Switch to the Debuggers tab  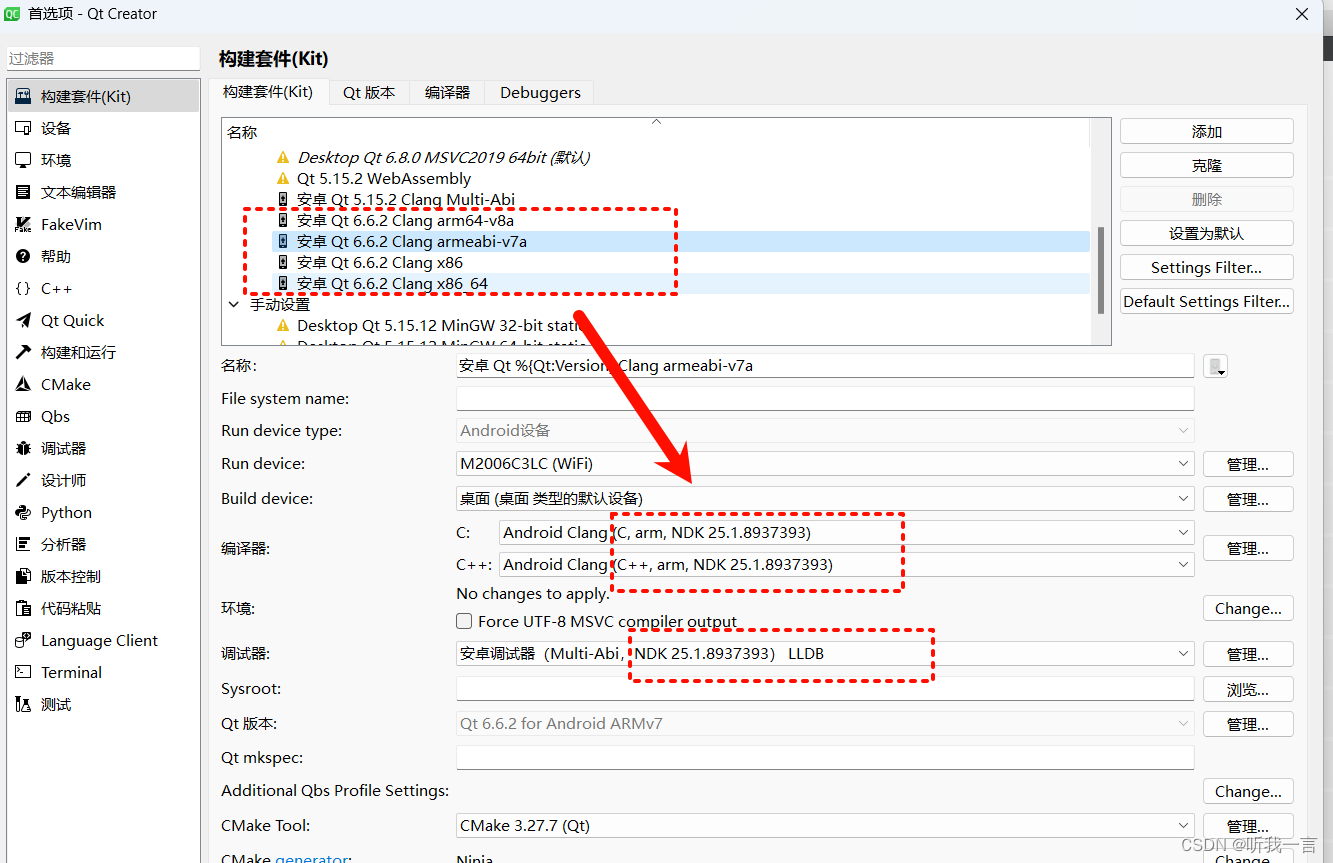click(540, 92)
